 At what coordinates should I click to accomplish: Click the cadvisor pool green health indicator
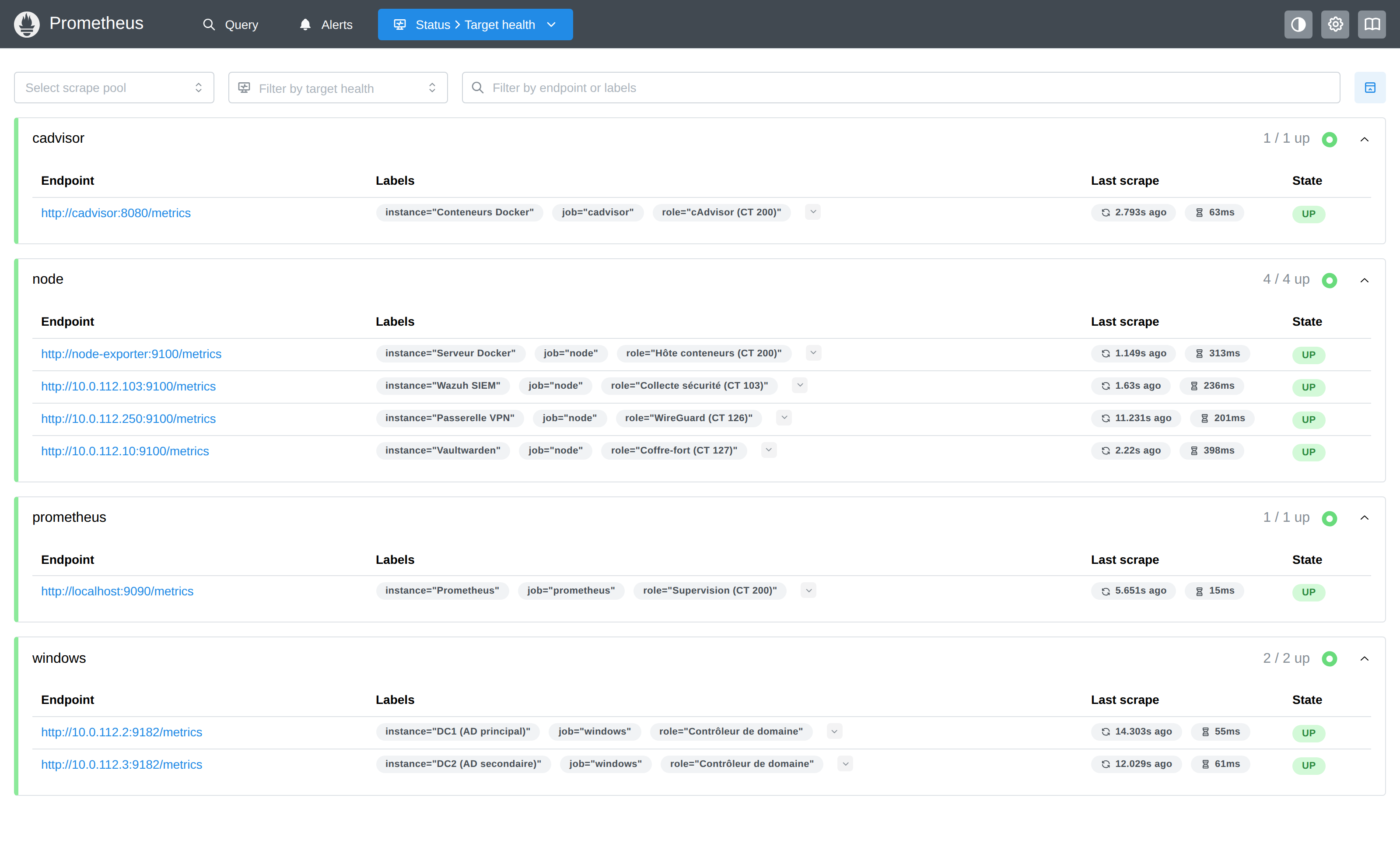pyautogui.click(x=1330, y=139)
